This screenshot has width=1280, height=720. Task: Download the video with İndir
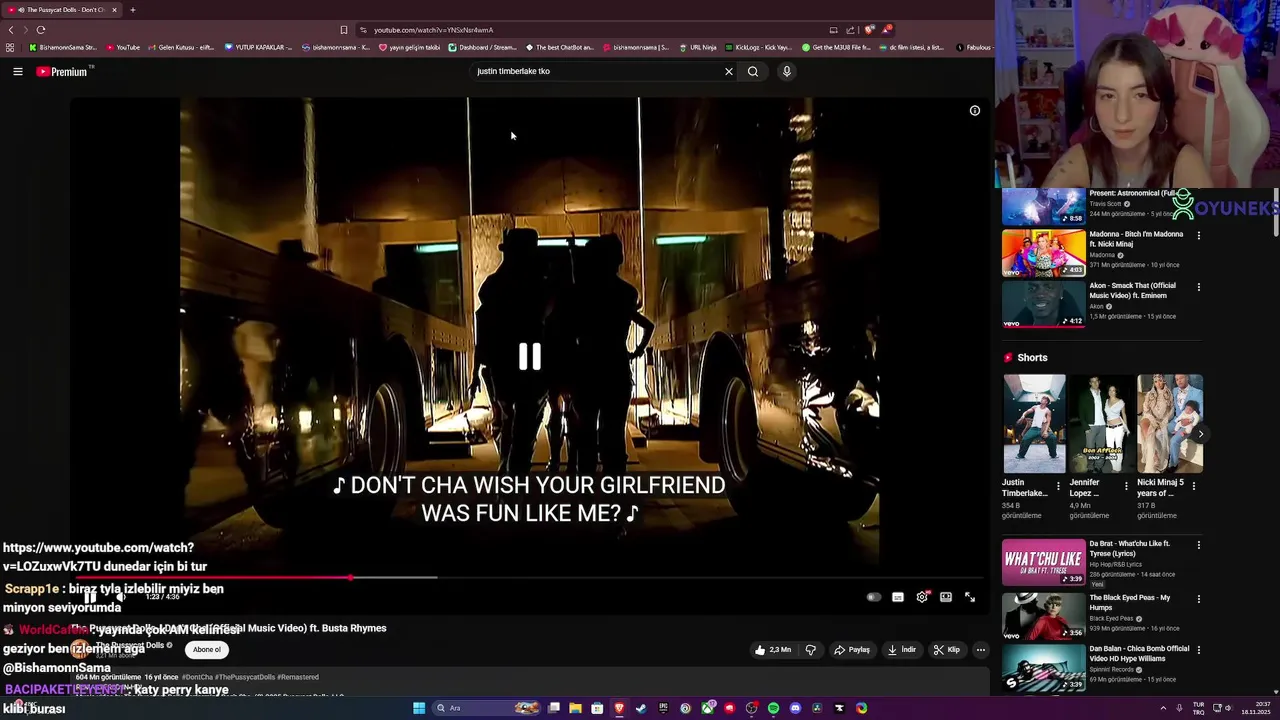click(901, 650)
